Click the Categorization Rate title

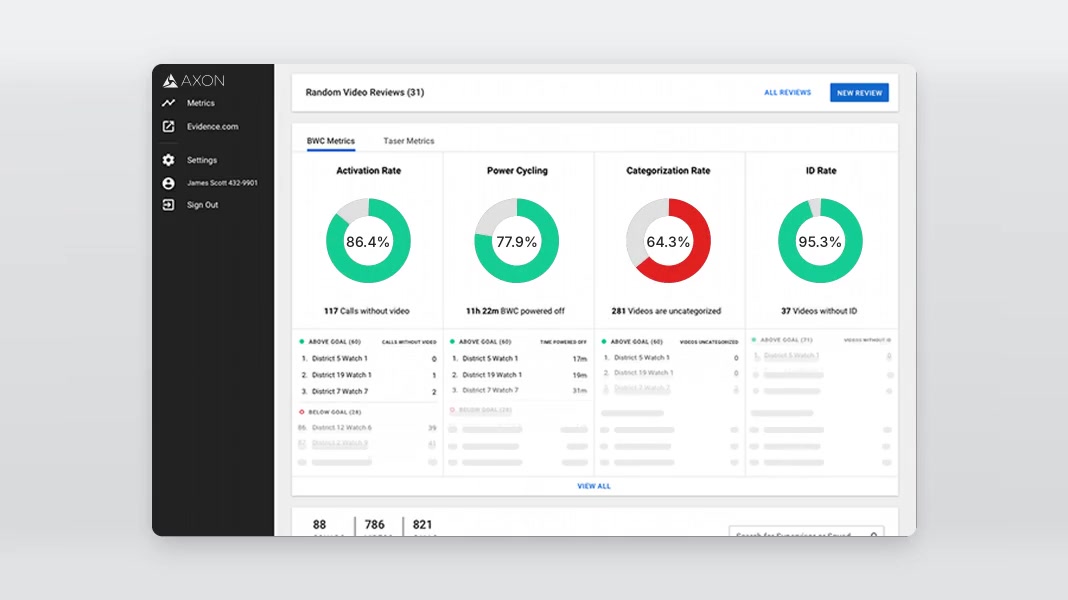668,171
